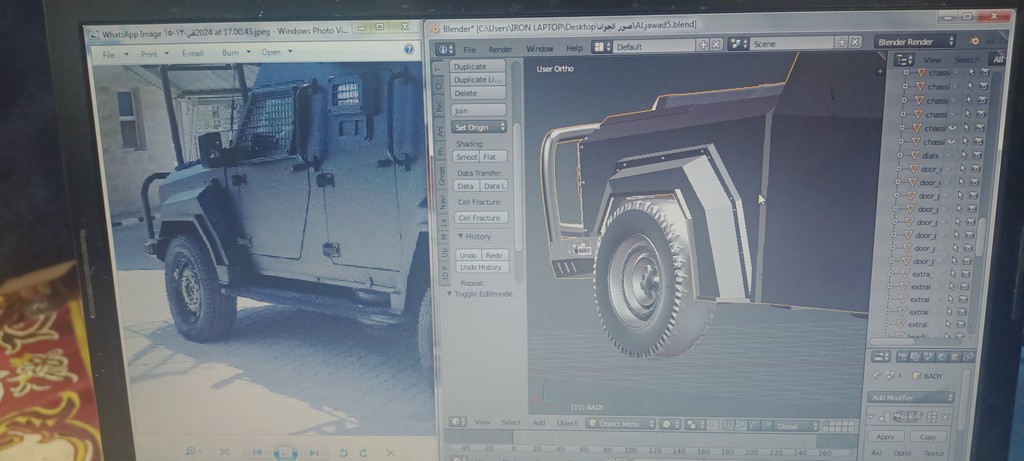Screen dimensions: 1024x461
Task: Start slideshow with Photo Viewer center button
Action: click(285, 452)
